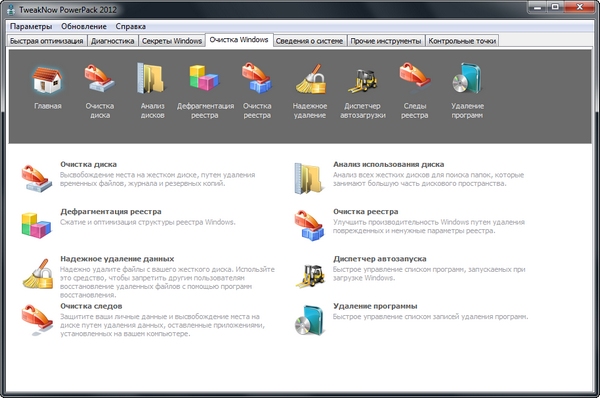Open the Параметры menu

(31, 26)
